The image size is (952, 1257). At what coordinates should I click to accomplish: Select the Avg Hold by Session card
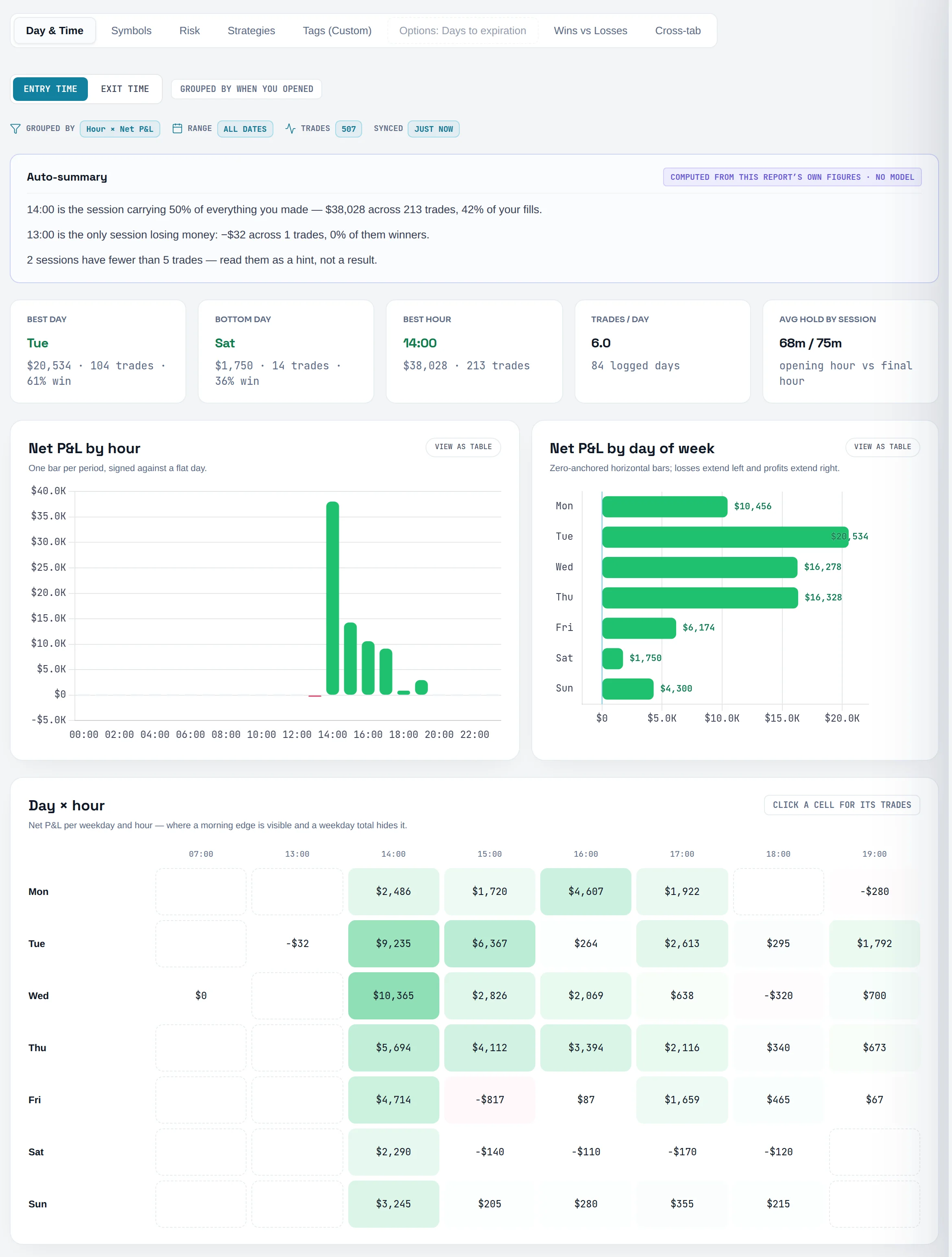click(x=850, y=352)
